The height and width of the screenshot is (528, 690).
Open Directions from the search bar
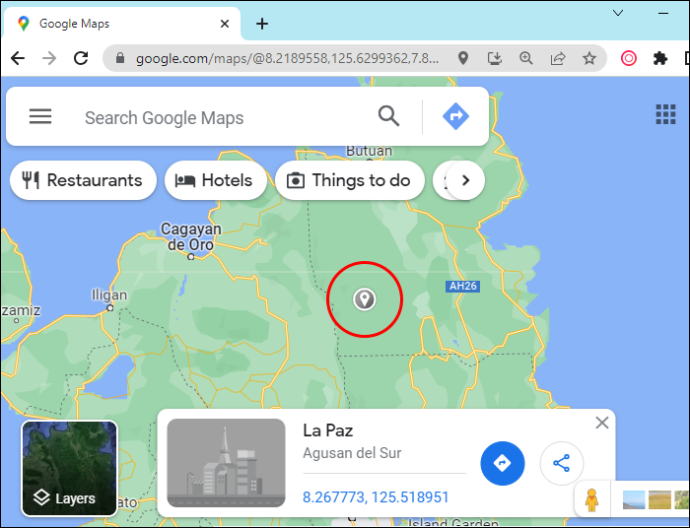[455, 116]
